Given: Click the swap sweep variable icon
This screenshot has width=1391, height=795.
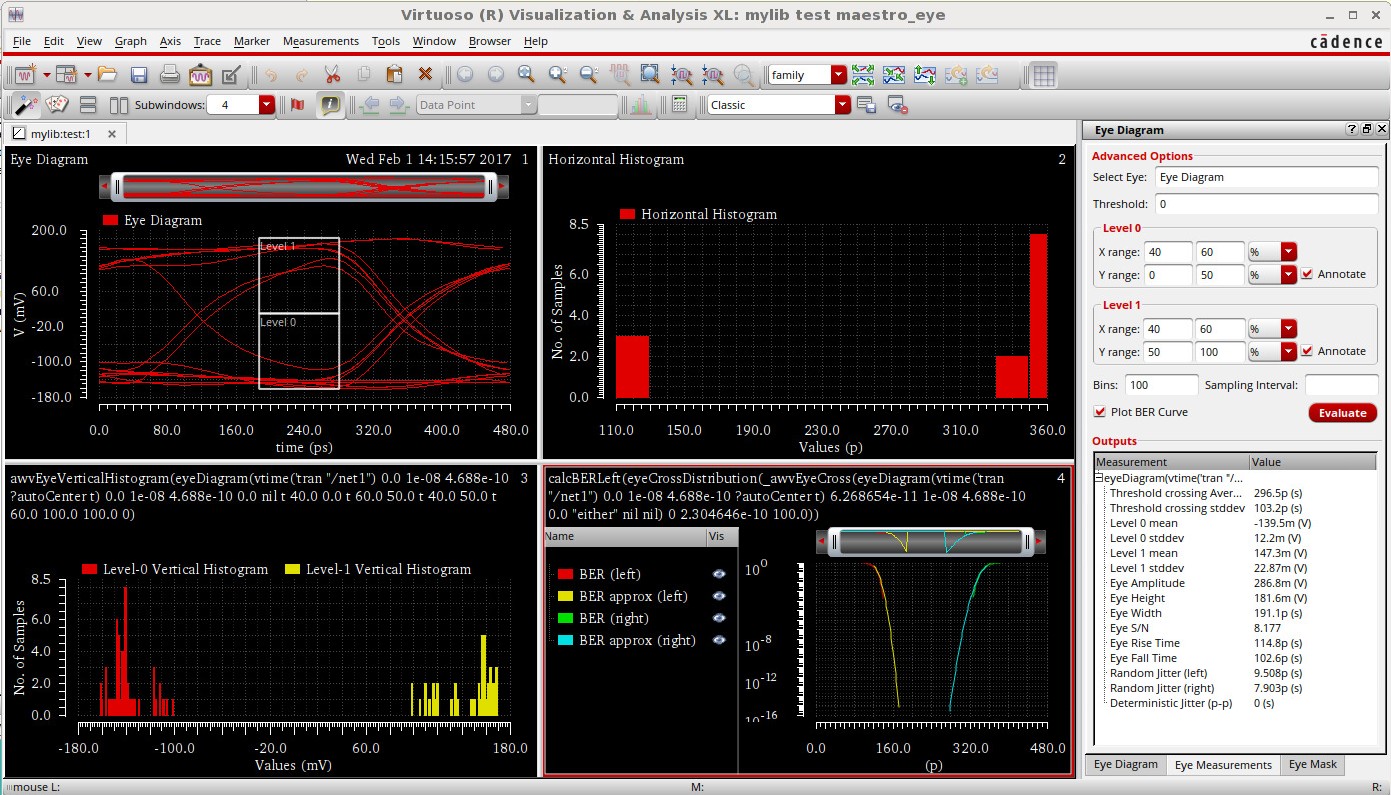Looking at the screenshot, I should pos(925,75).
